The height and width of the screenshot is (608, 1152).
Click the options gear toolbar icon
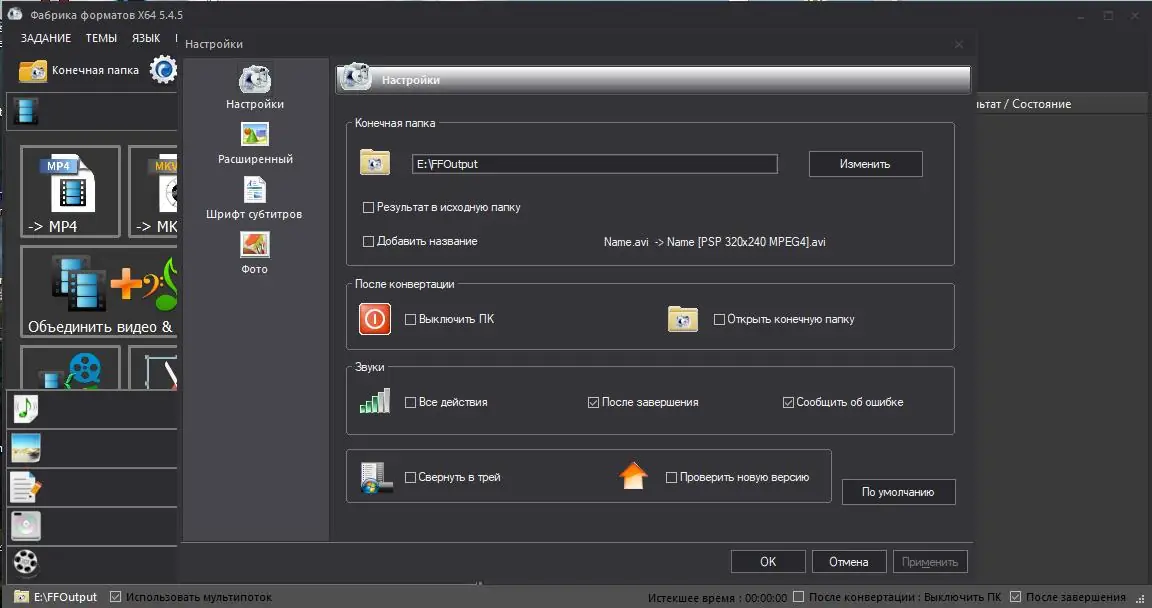[163, 70]
